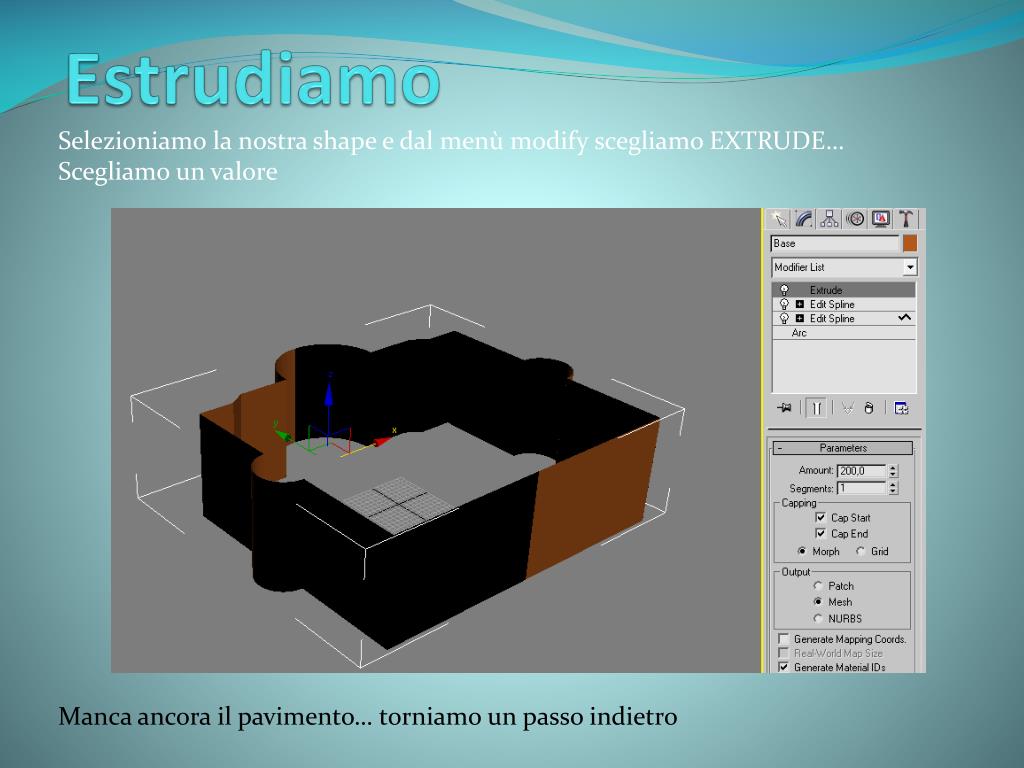Image resolution: width=1024 pixels, height=768 pixels.
Task: Open the Hierarchy panel icon
Action: pyautogui.click(x=829, y=219)
